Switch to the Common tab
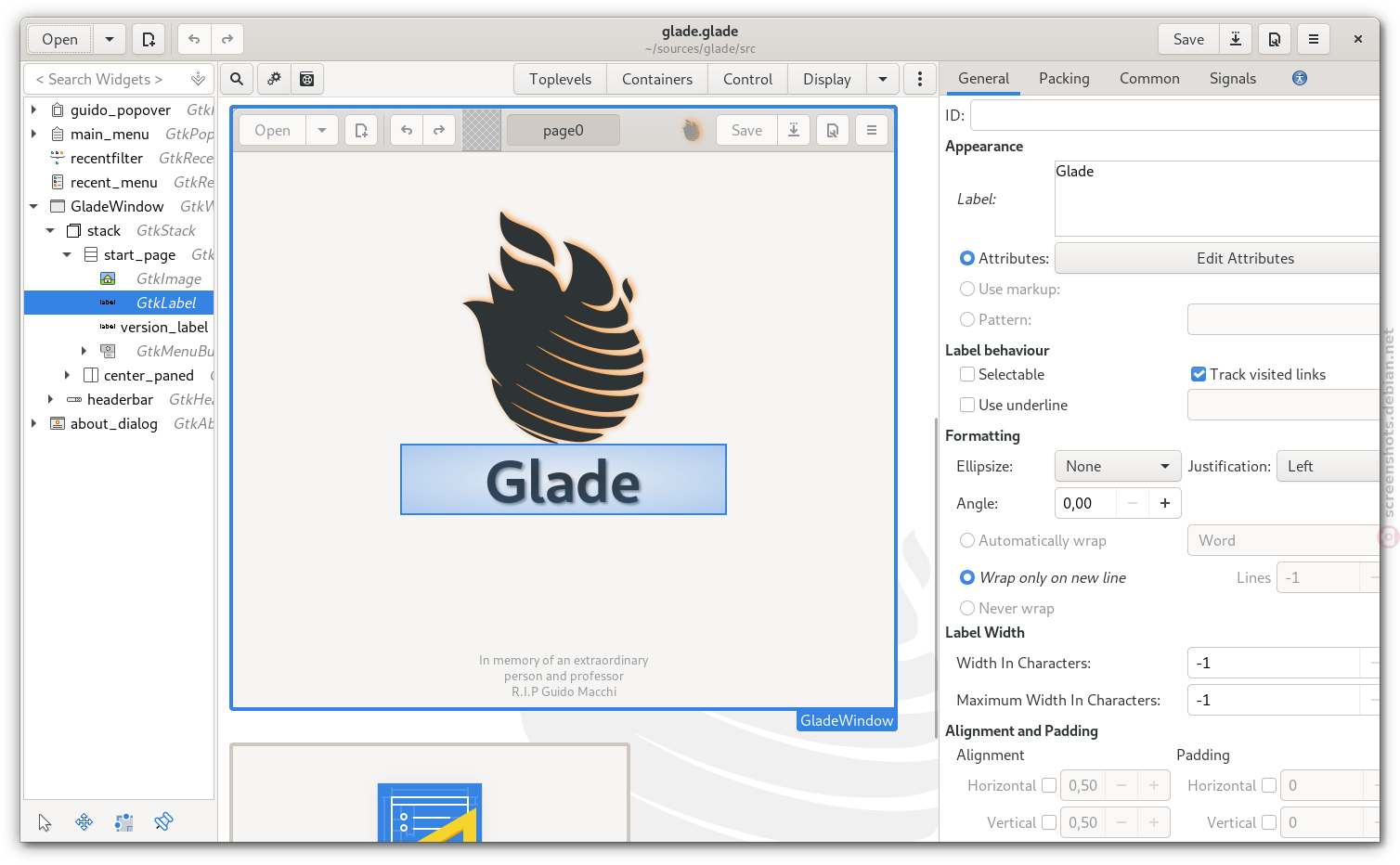1400x865 pixels. tap(1149, 79)
